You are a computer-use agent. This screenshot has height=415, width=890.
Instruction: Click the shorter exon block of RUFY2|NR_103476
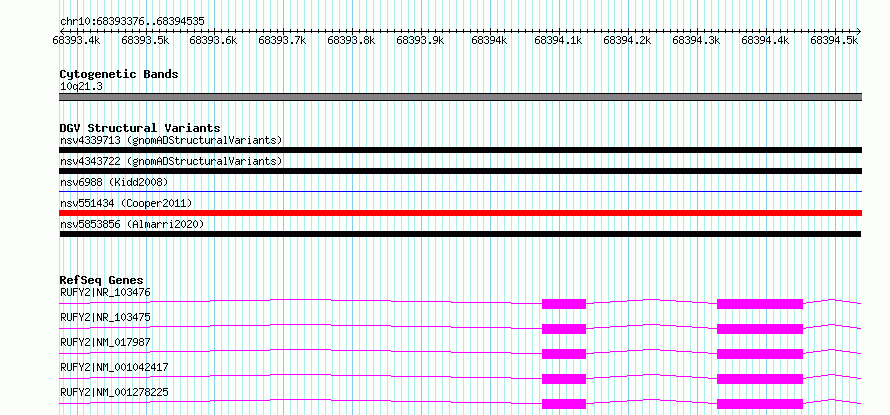564,304
